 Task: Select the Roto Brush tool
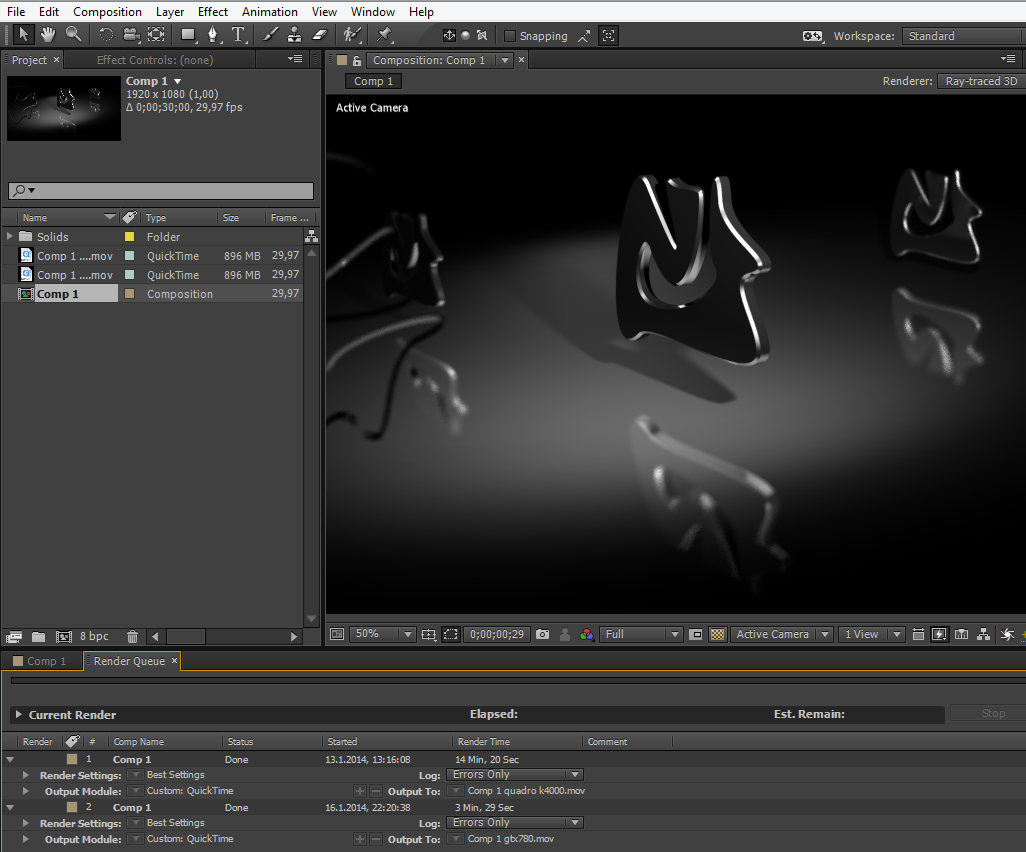click(352, 35)
